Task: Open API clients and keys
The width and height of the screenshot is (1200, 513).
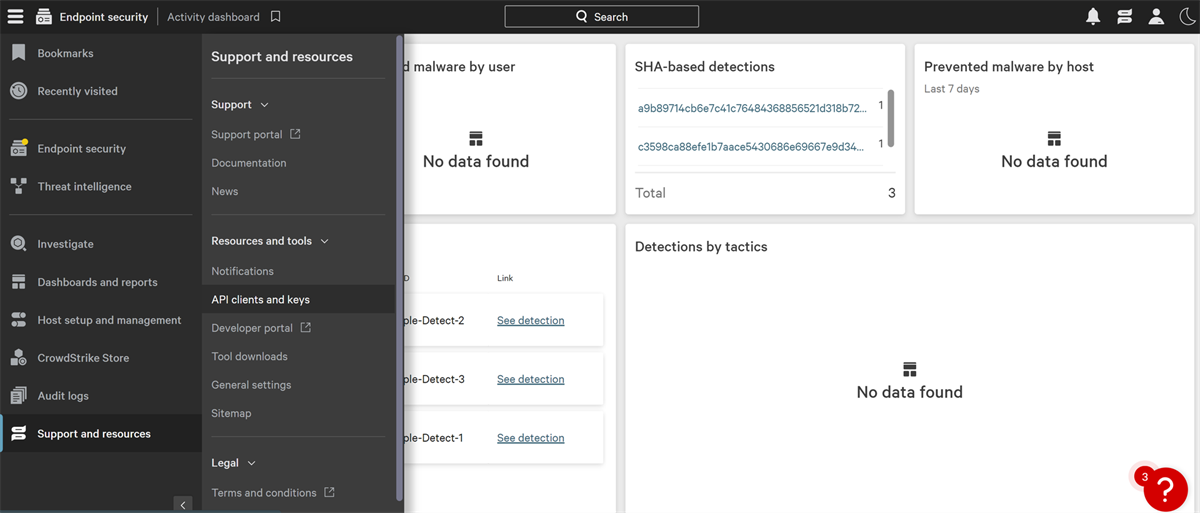Action: [x=260, y=300]
